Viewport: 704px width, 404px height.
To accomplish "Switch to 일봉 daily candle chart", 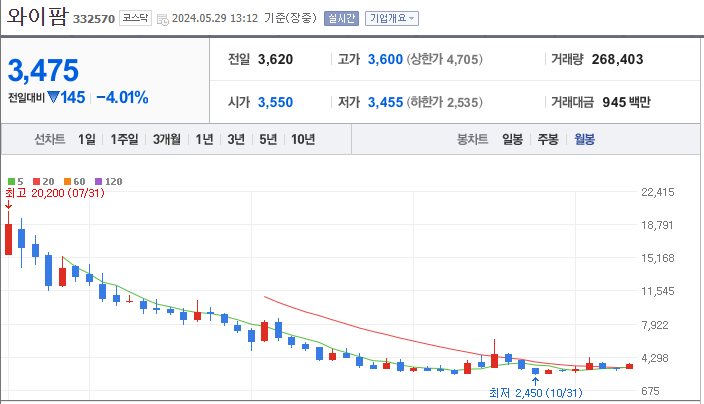I will [x=512, y=140].
